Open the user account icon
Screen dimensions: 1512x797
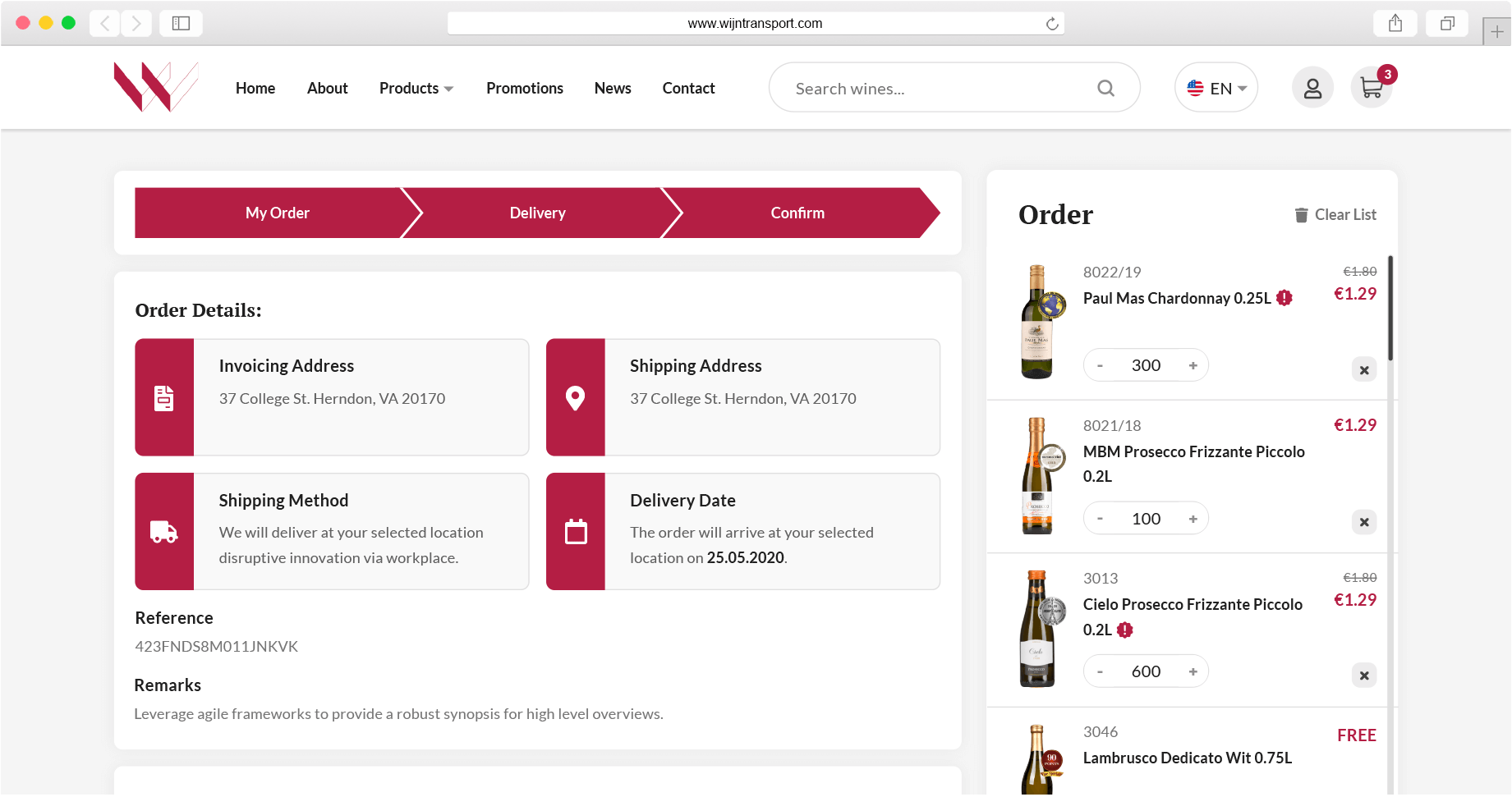[1312, 88]
